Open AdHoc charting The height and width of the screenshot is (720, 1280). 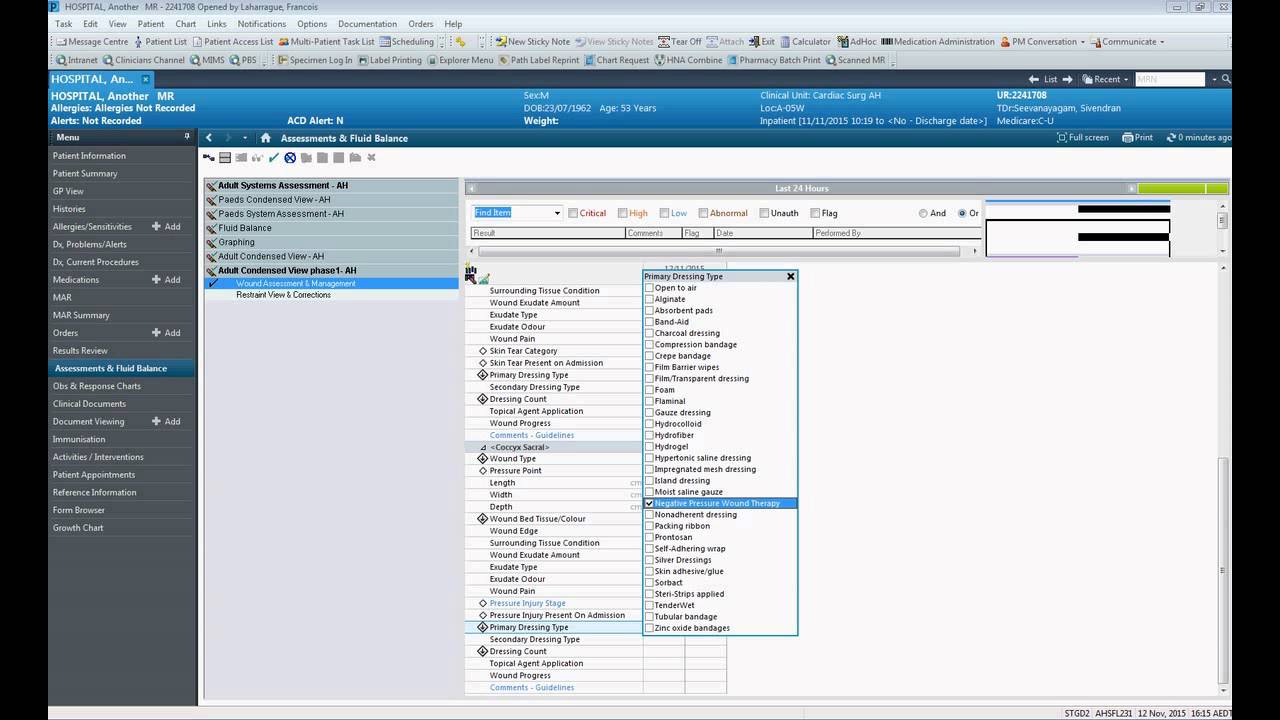(856, 42)
